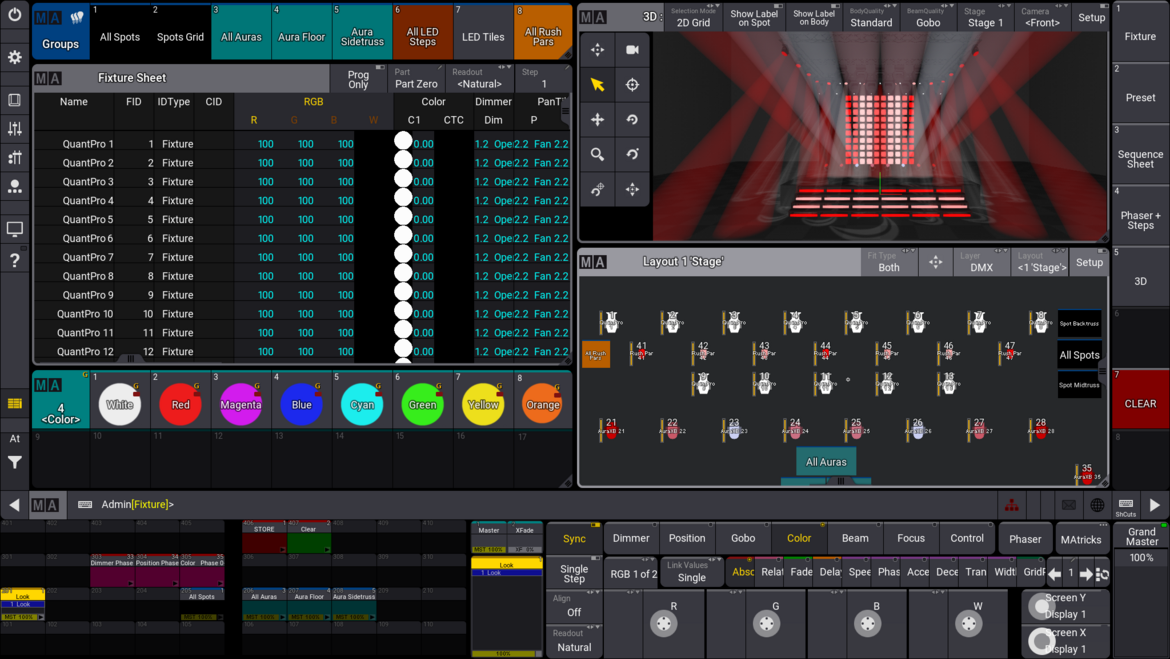Select the Magenta color preset

241,405
